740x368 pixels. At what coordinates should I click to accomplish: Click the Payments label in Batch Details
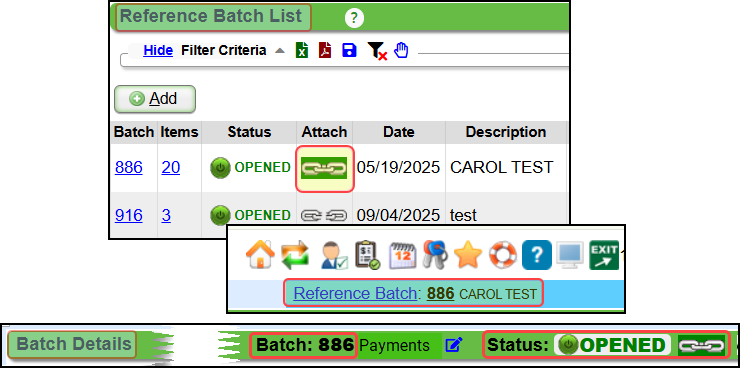(395, 346)
